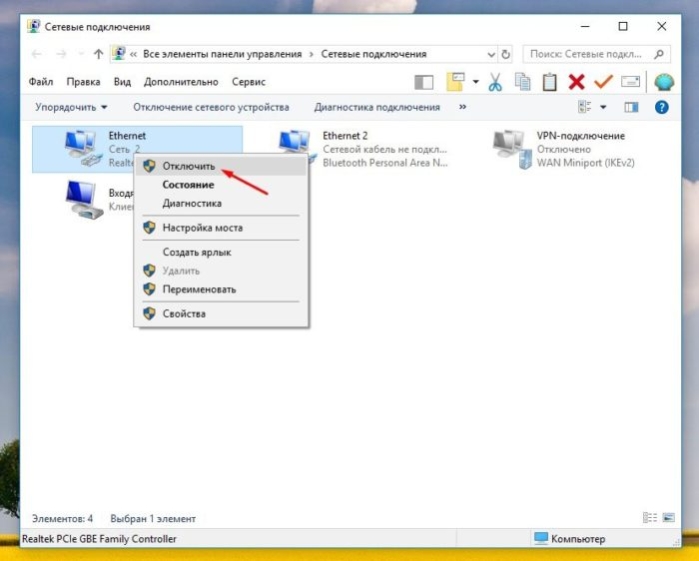Click the seashell icon in toolbar
Viewport: 699px width, 561px height.
point(664,82)
